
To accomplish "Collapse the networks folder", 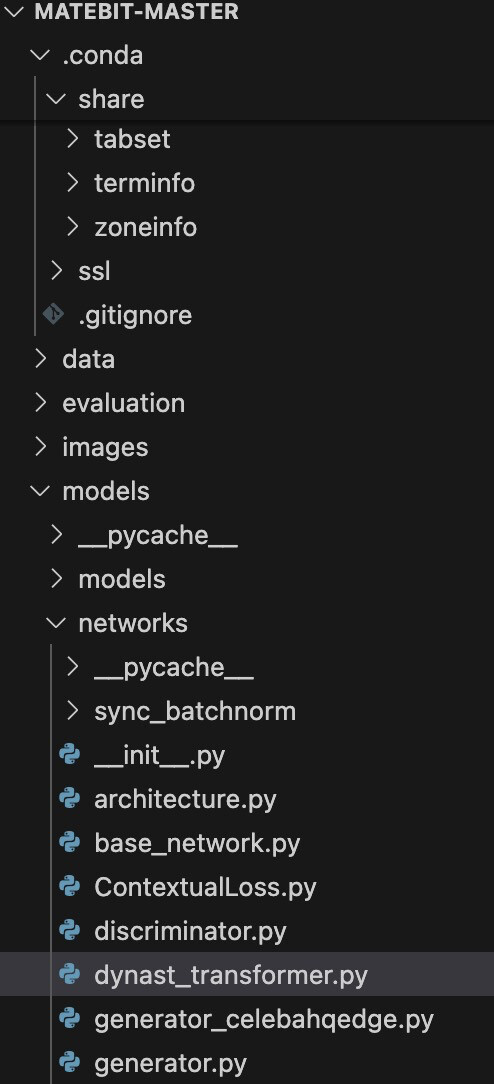I will [x=57, y=623].
